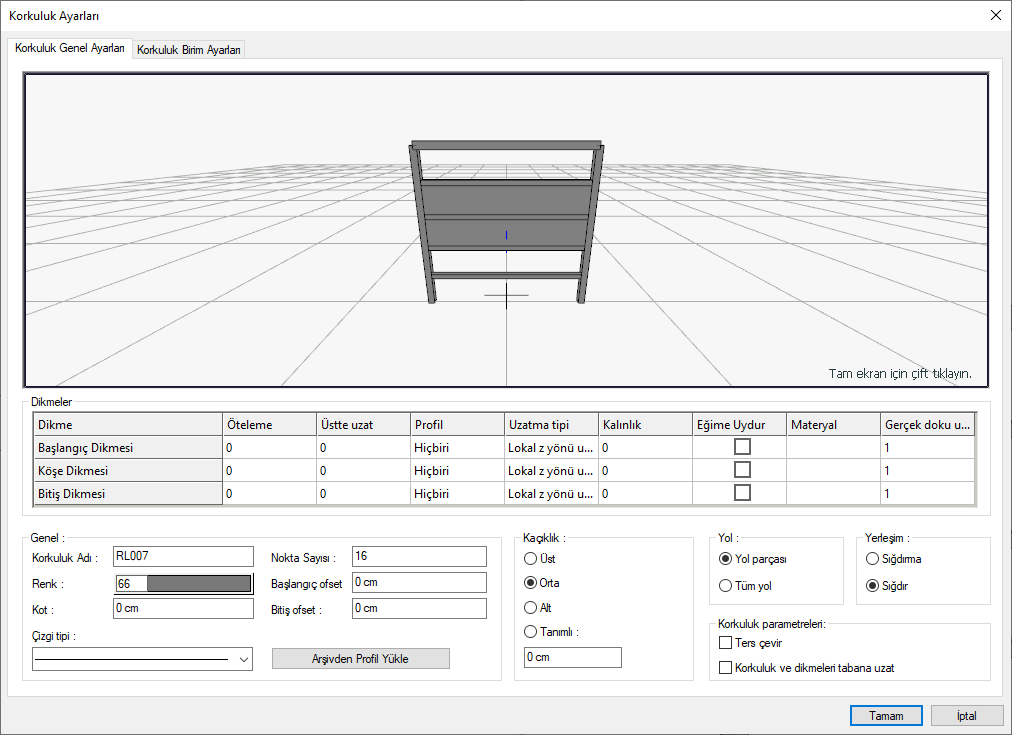The width and height of the screenshot is (1012, 735).
Task: Click the Renk color swatch
Action: (x=197, y=583)
